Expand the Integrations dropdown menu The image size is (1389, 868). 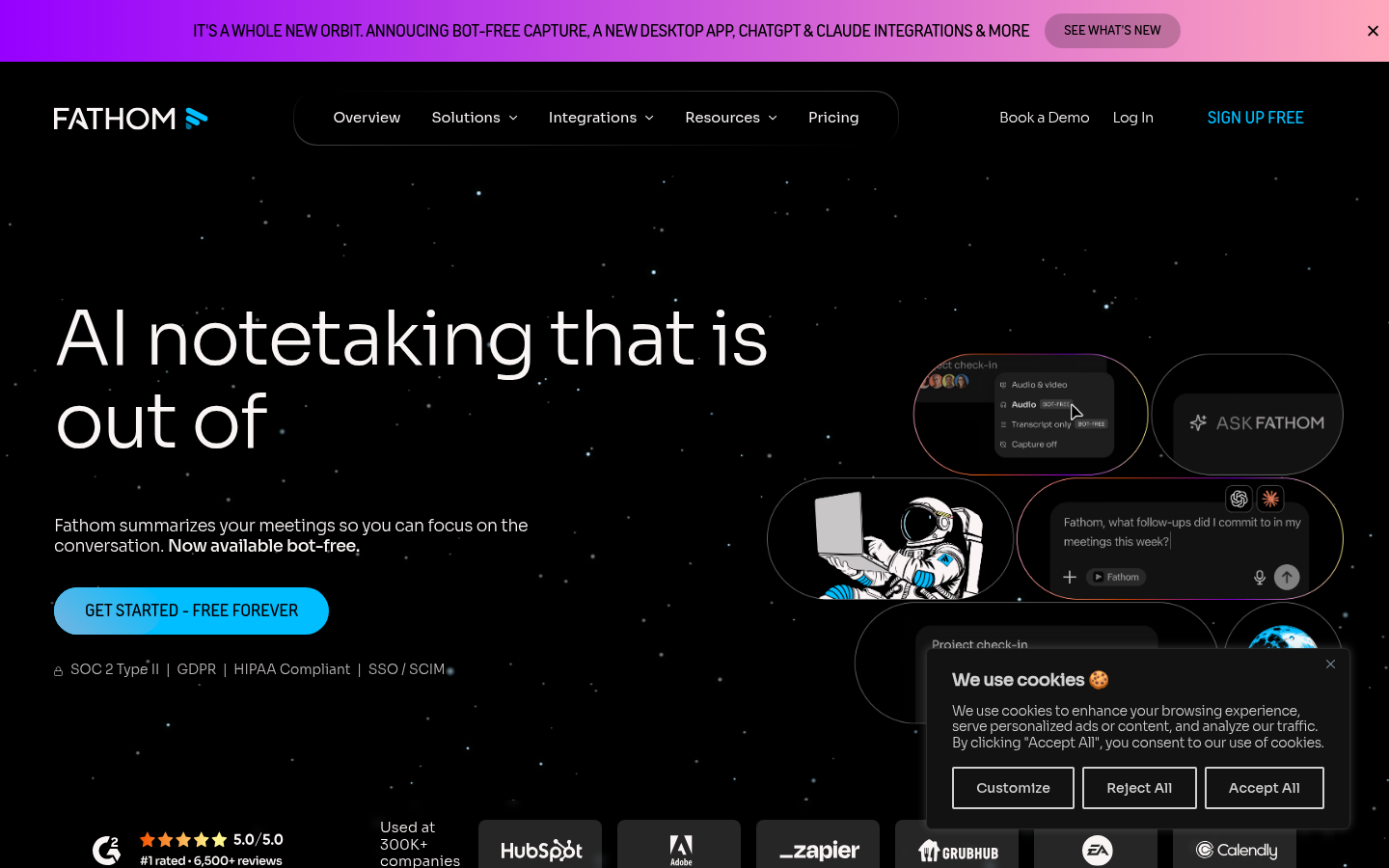pos(601,118)
